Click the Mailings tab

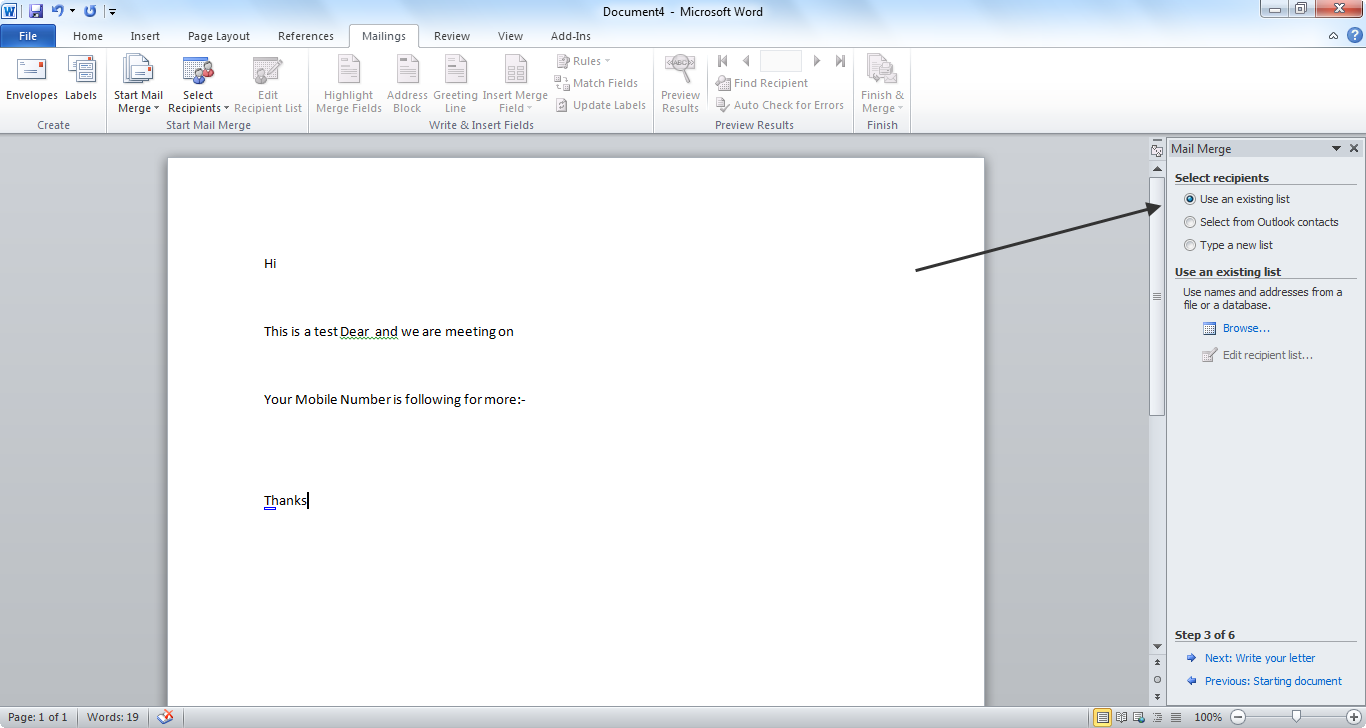coord(384,36)
